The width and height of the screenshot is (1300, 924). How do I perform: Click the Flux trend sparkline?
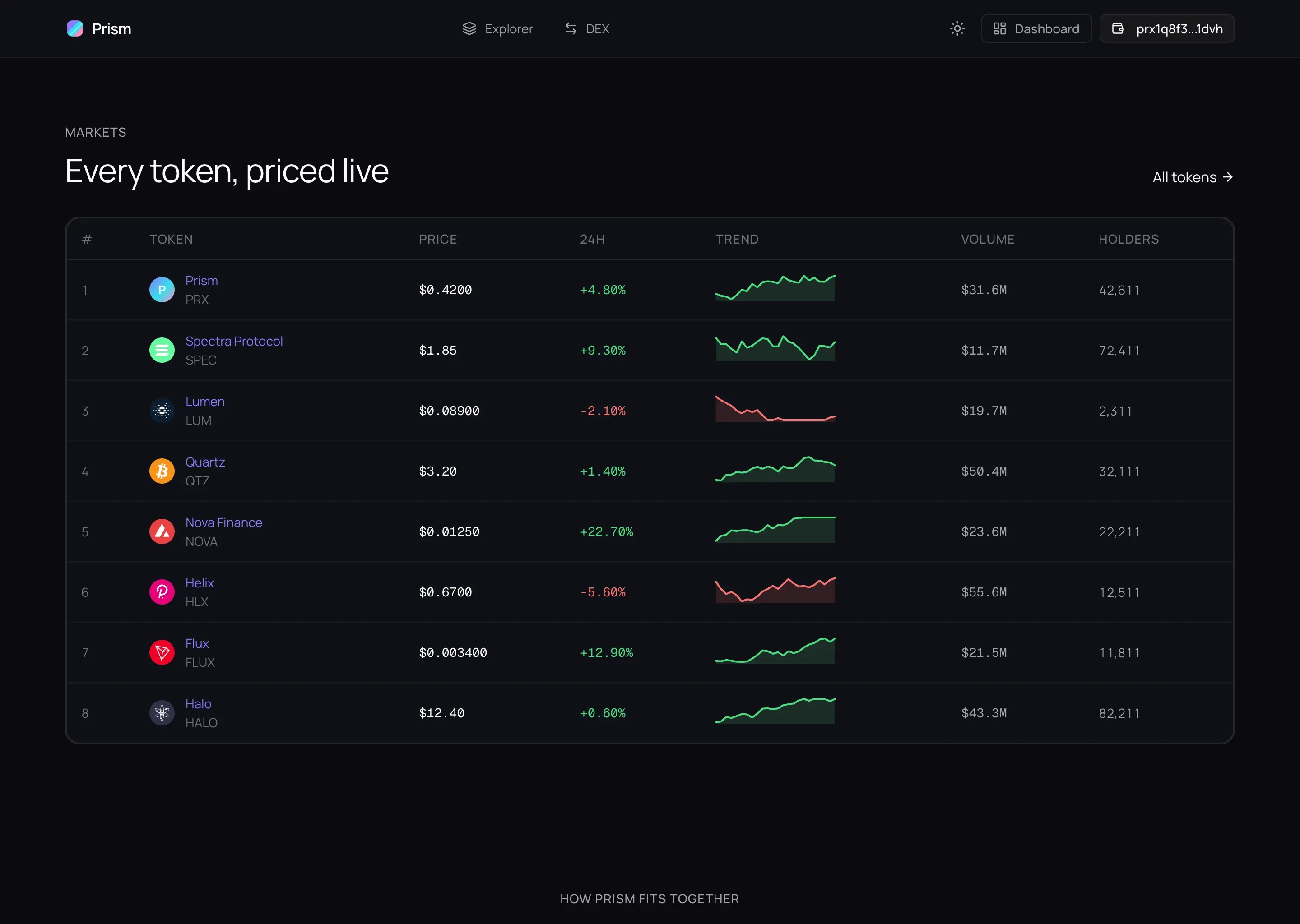[x=775, y=650]
